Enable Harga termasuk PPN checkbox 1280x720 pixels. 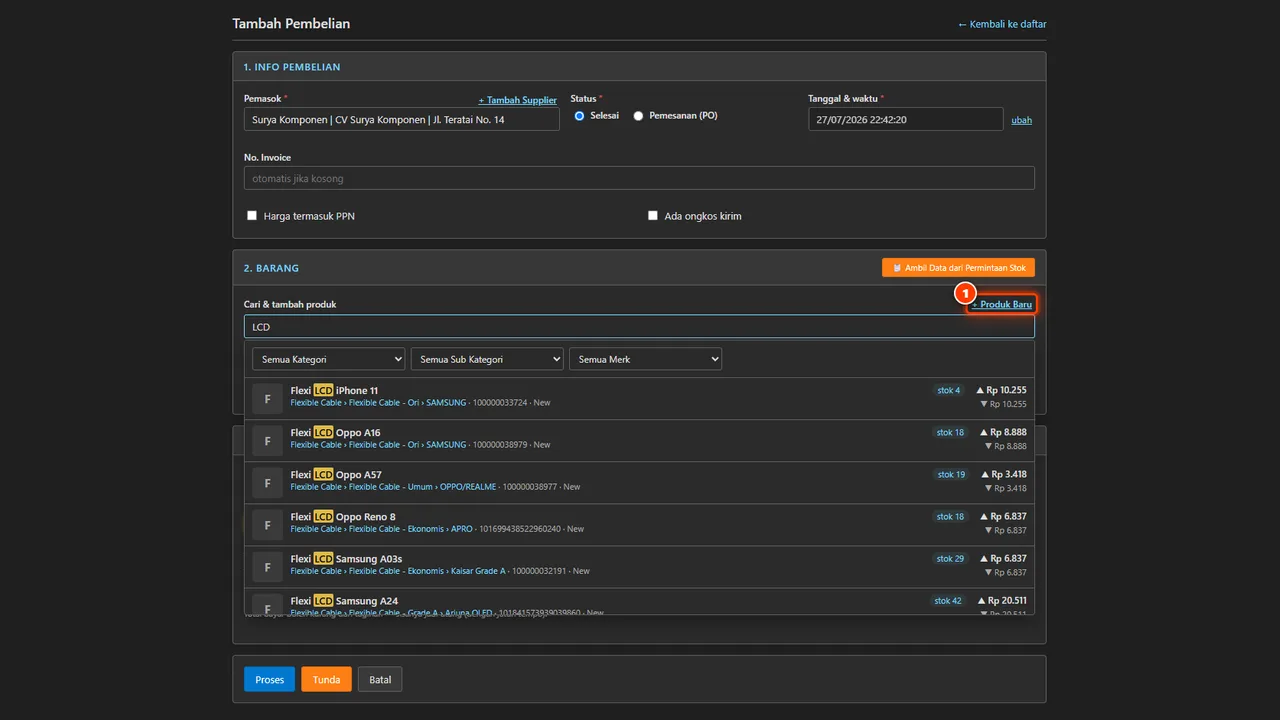252,216
